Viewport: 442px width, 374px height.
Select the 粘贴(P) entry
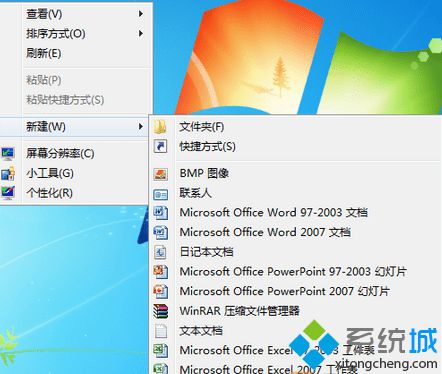coord(76,80)
